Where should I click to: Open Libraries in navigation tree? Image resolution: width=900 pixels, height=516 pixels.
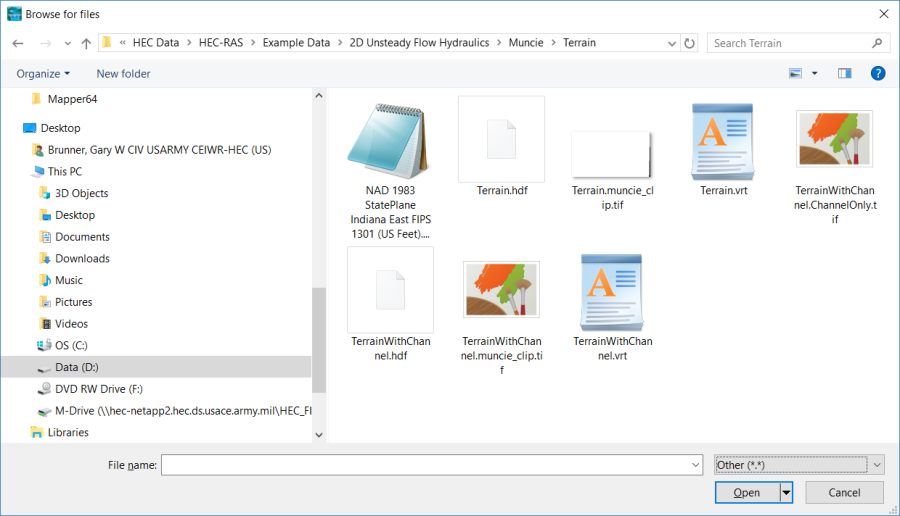coord(68,433)
